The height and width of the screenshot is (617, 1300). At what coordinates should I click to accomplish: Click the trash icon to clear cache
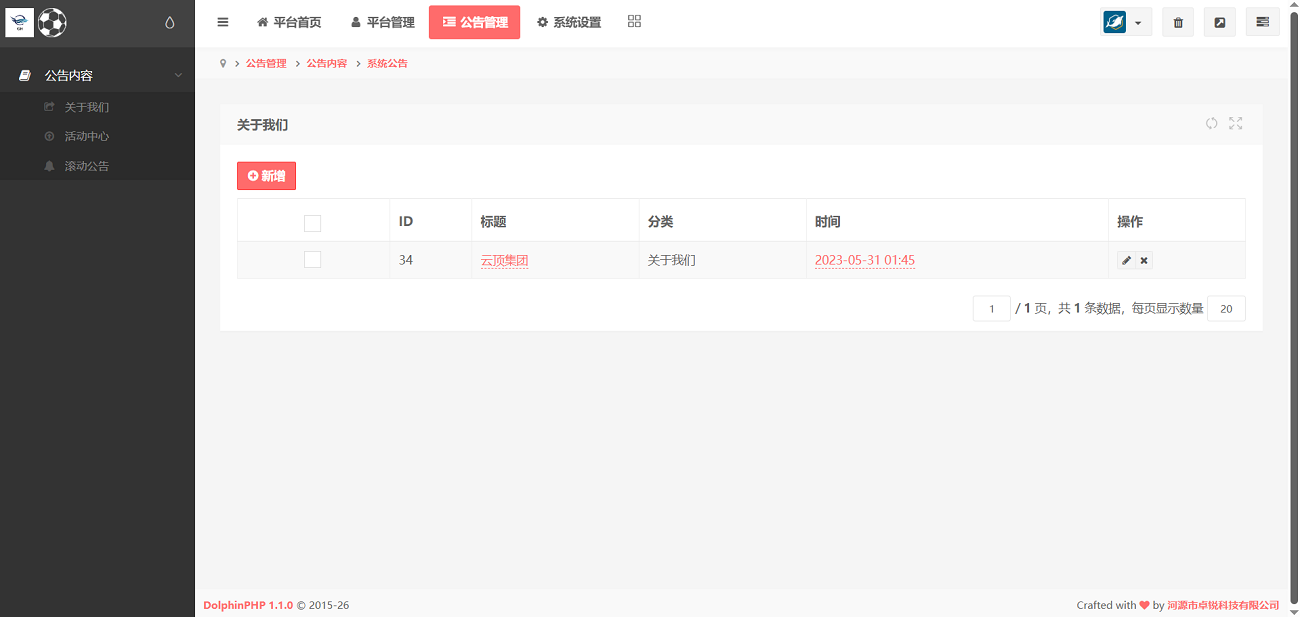pos(1177,21)
